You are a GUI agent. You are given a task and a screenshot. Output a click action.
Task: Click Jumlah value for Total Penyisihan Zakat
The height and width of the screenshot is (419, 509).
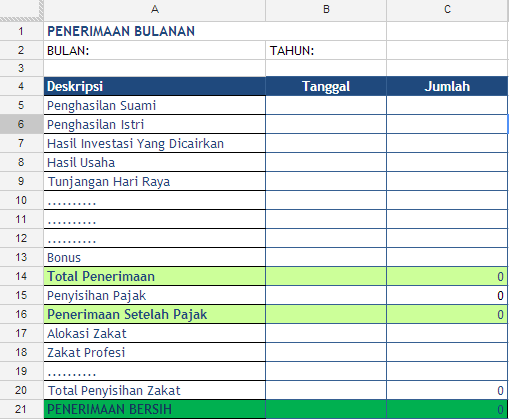(x=447, y=390)
